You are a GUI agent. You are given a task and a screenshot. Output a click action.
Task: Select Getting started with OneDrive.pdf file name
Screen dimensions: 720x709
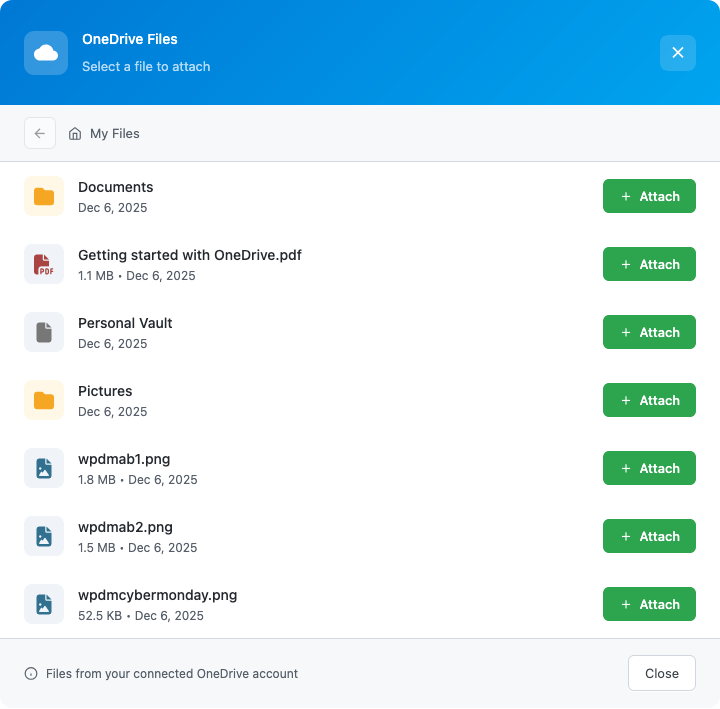click(x=190, y=255)
